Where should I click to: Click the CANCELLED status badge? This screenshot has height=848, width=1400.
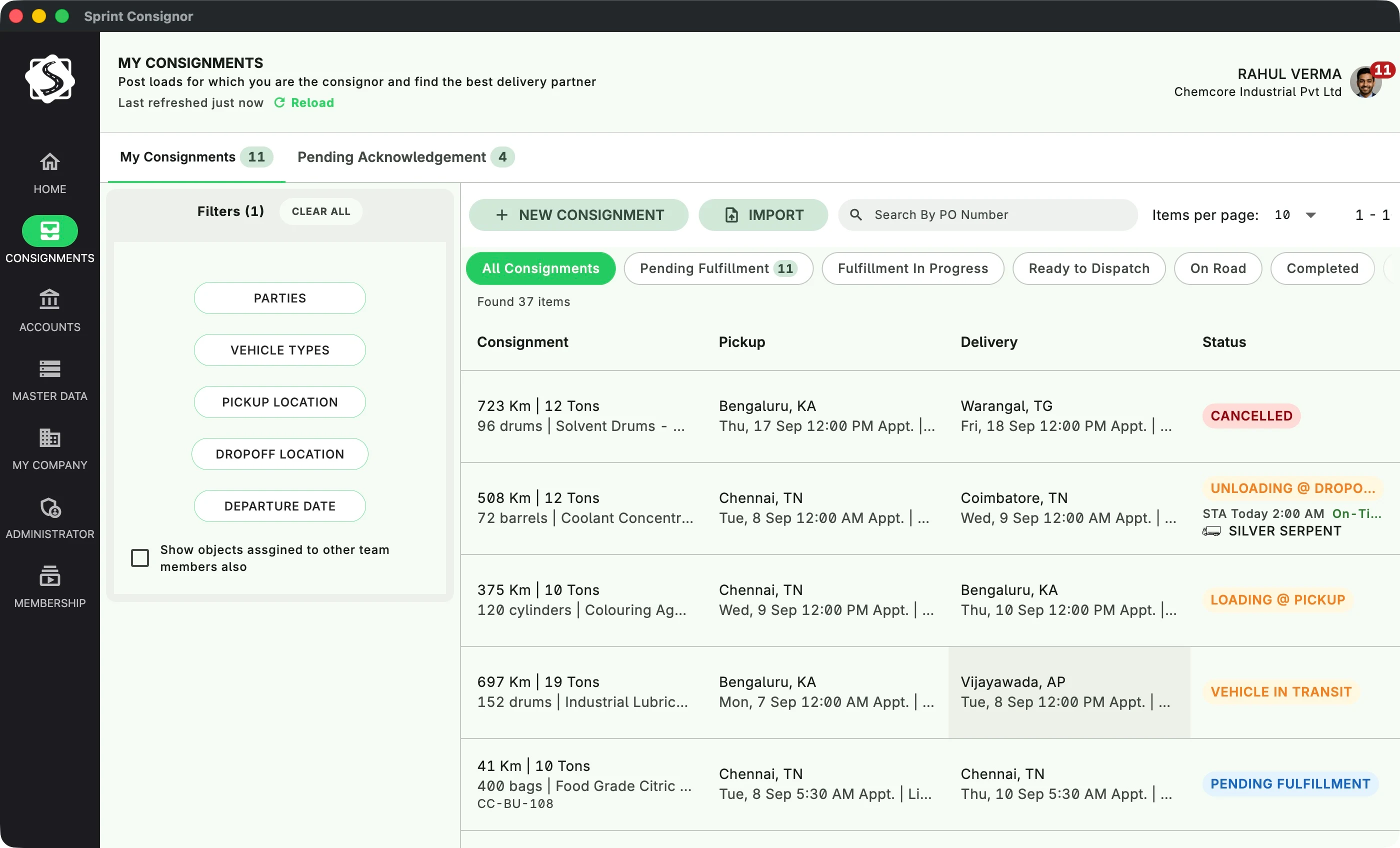coord(1251,416)
